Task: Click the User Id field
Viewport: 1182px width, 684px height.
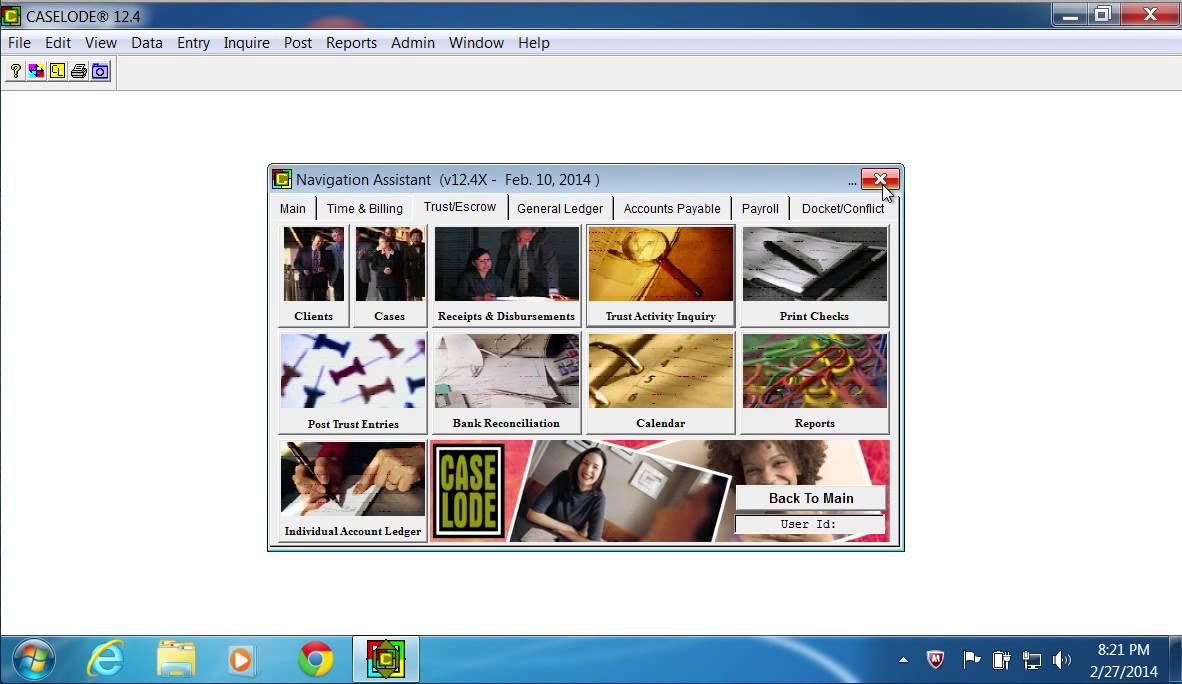Action: click(810, 524)
